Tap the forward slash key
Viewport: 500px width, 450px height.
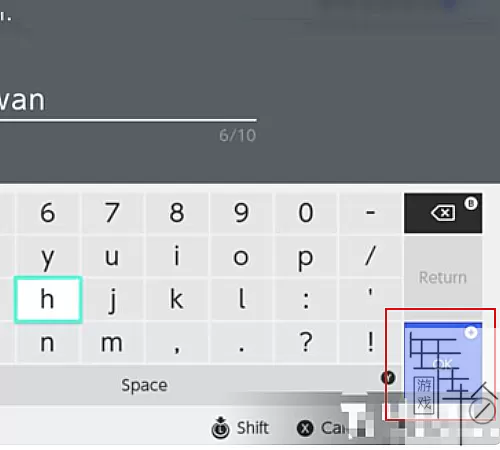370,256
